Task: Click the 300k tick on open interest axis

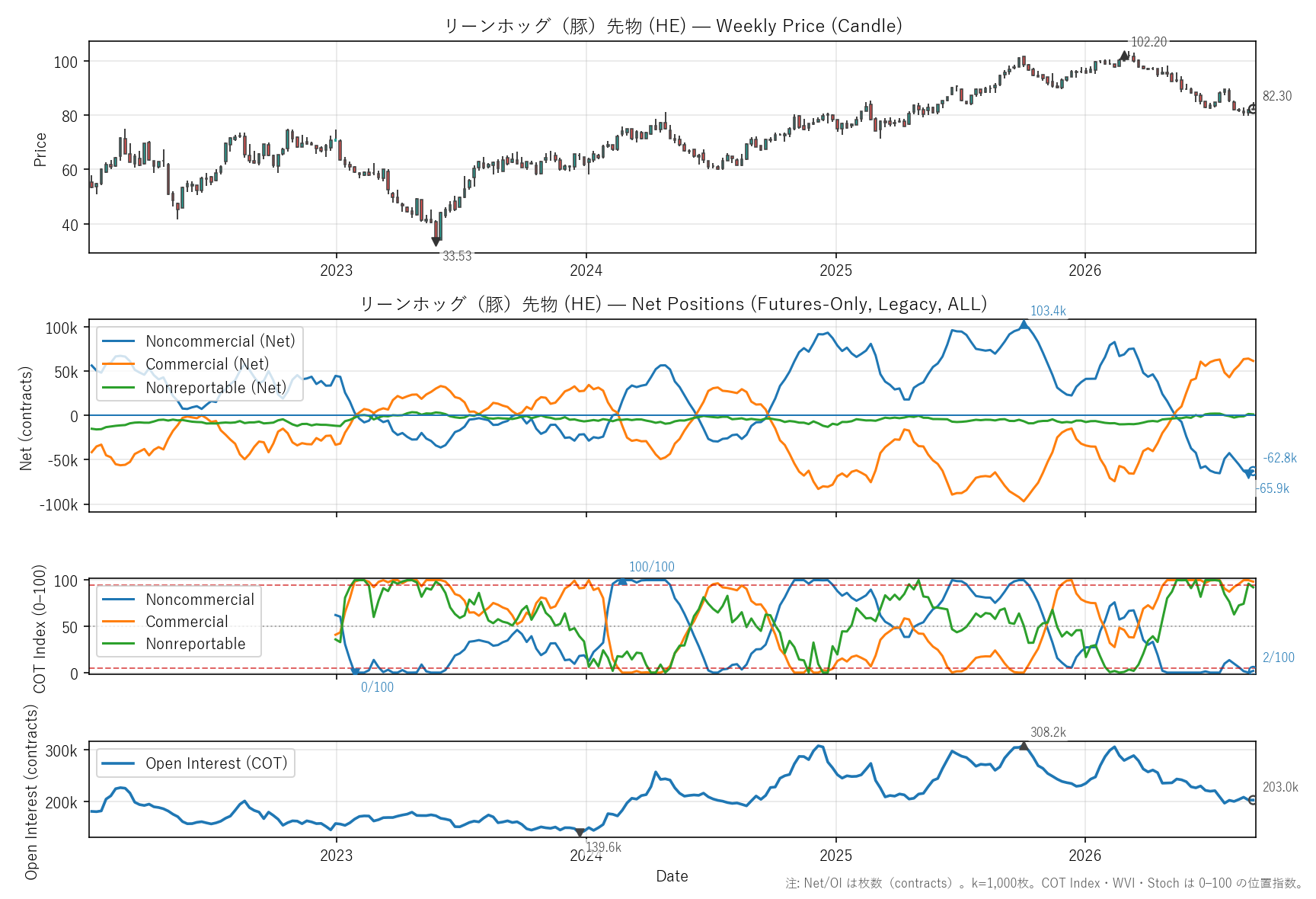Action: tap(61, 751)
